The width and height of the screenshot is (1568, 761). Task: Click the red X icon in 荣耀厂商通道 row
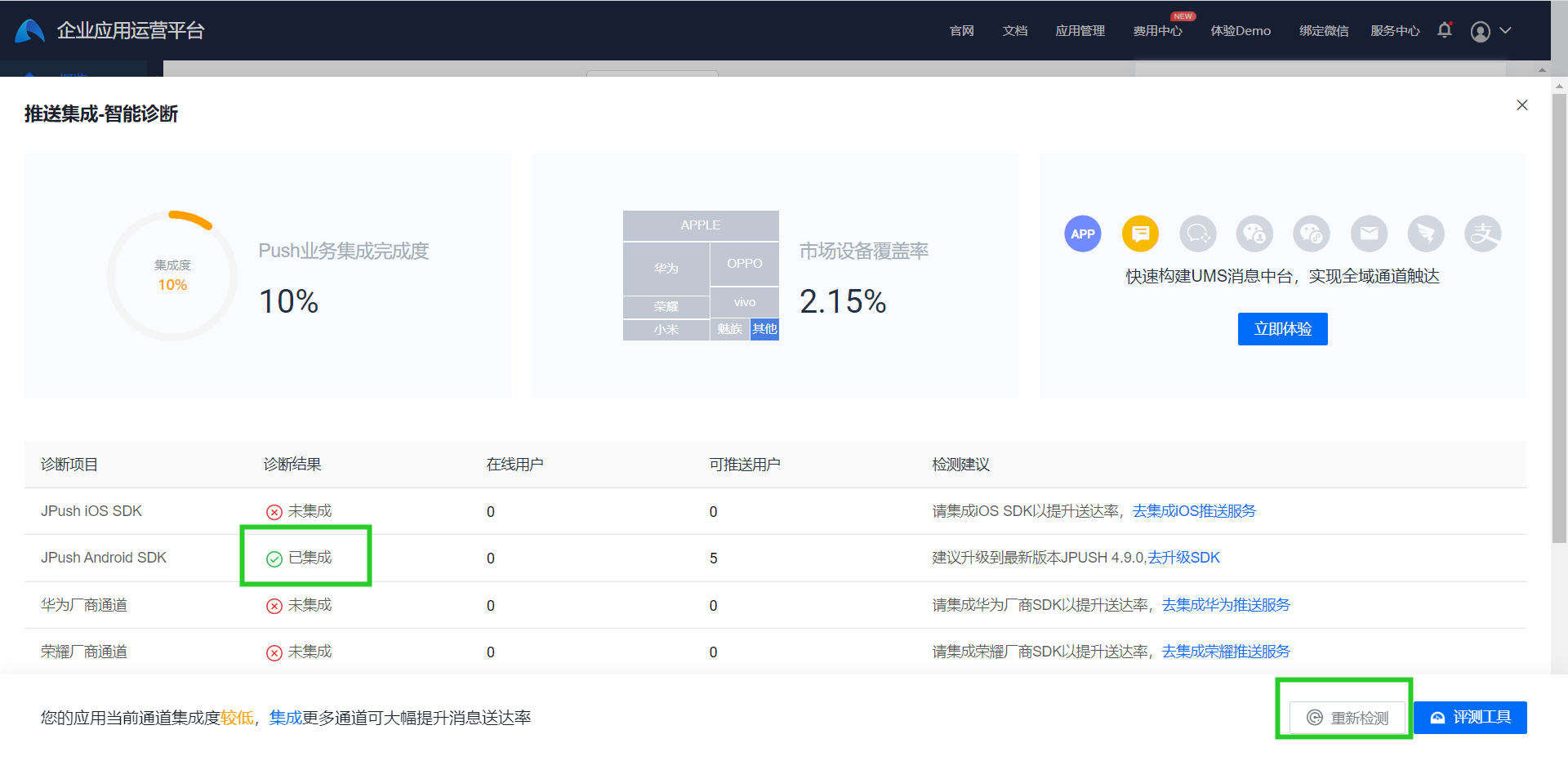coord(274,652)
